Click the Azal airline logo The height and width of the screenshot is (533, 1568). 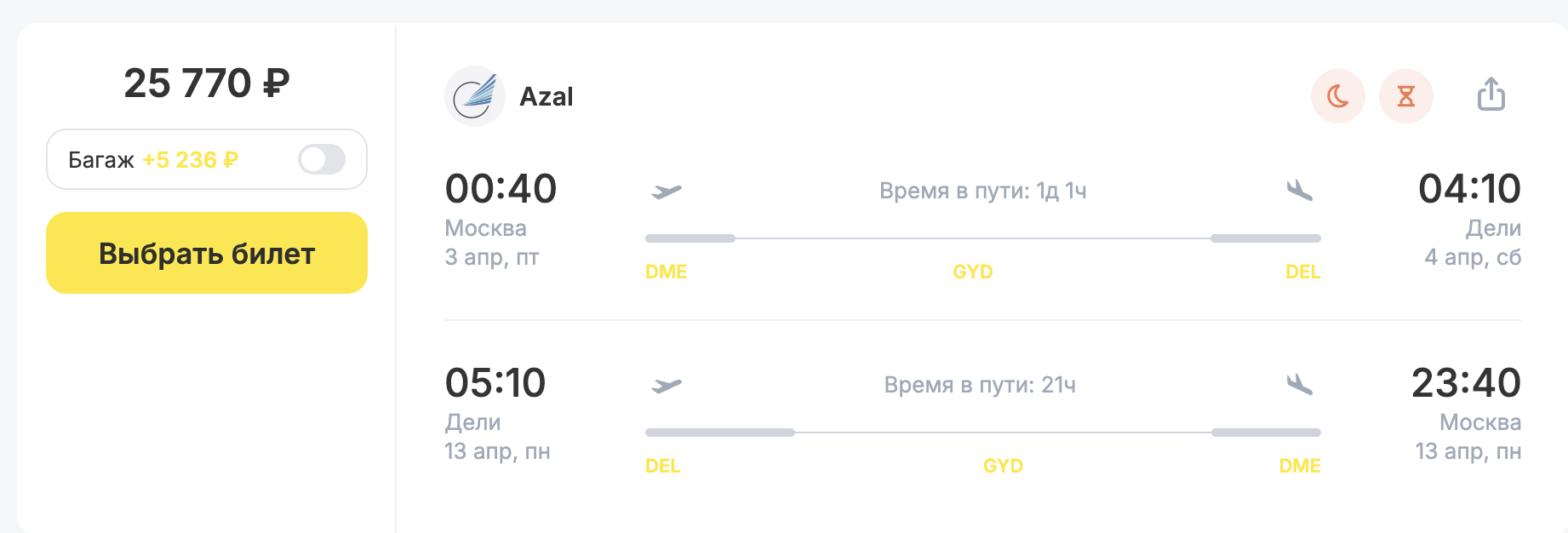475,96
